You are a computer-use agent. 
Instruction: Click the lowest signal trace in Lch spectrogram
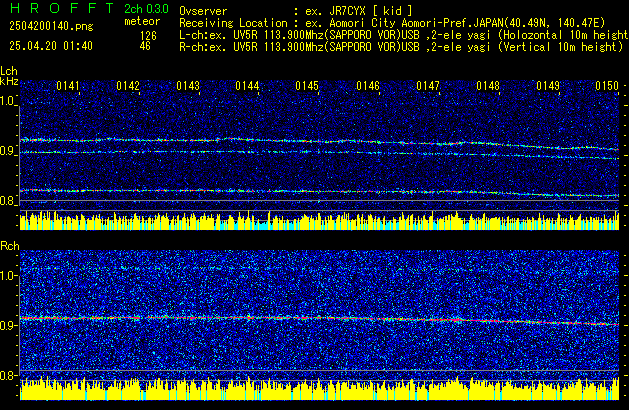319,192
